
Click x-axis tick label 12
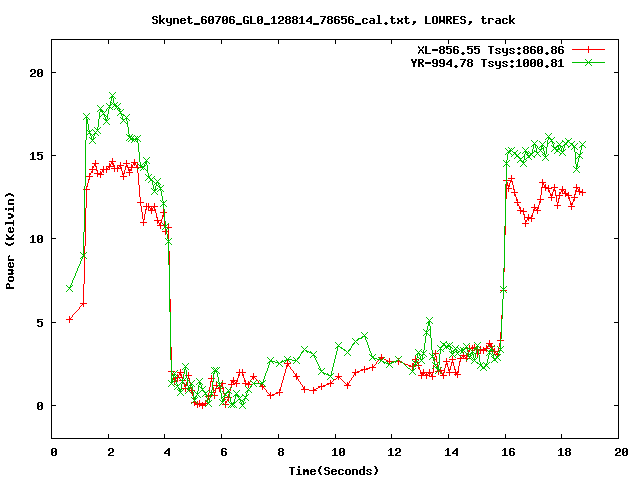(x=394, y=452)
